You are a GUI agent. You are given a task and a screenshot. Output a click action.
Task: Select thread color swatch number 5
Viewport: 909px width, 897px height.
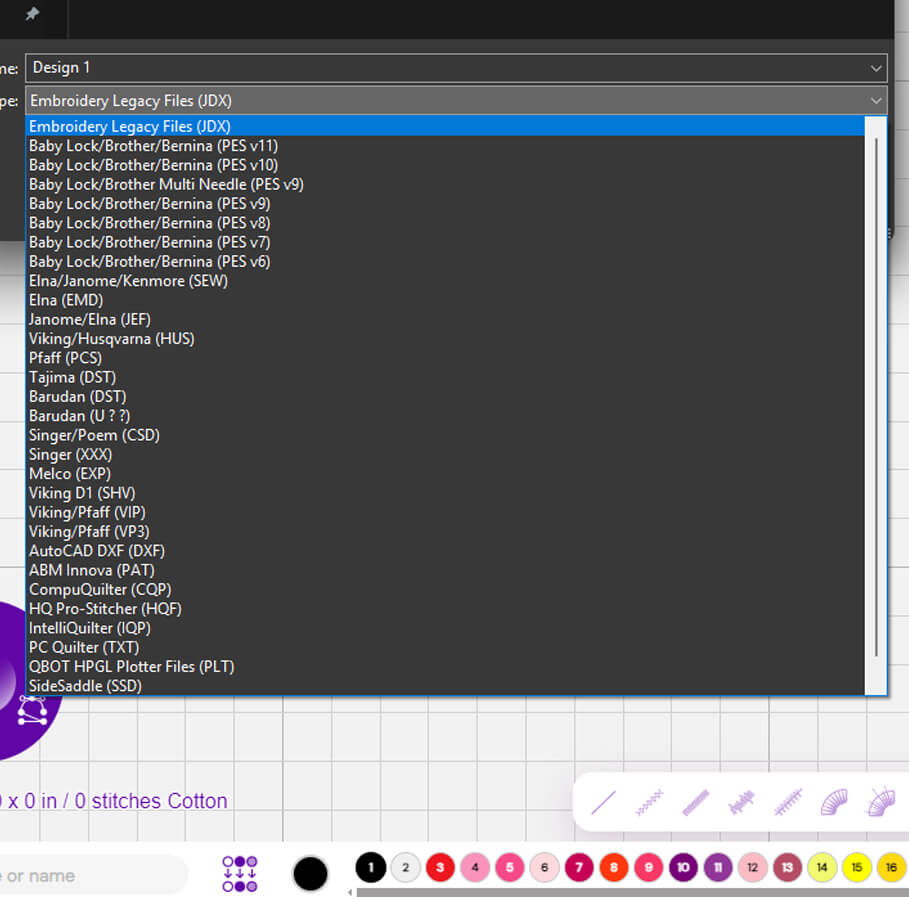click(x=509, y=867)
